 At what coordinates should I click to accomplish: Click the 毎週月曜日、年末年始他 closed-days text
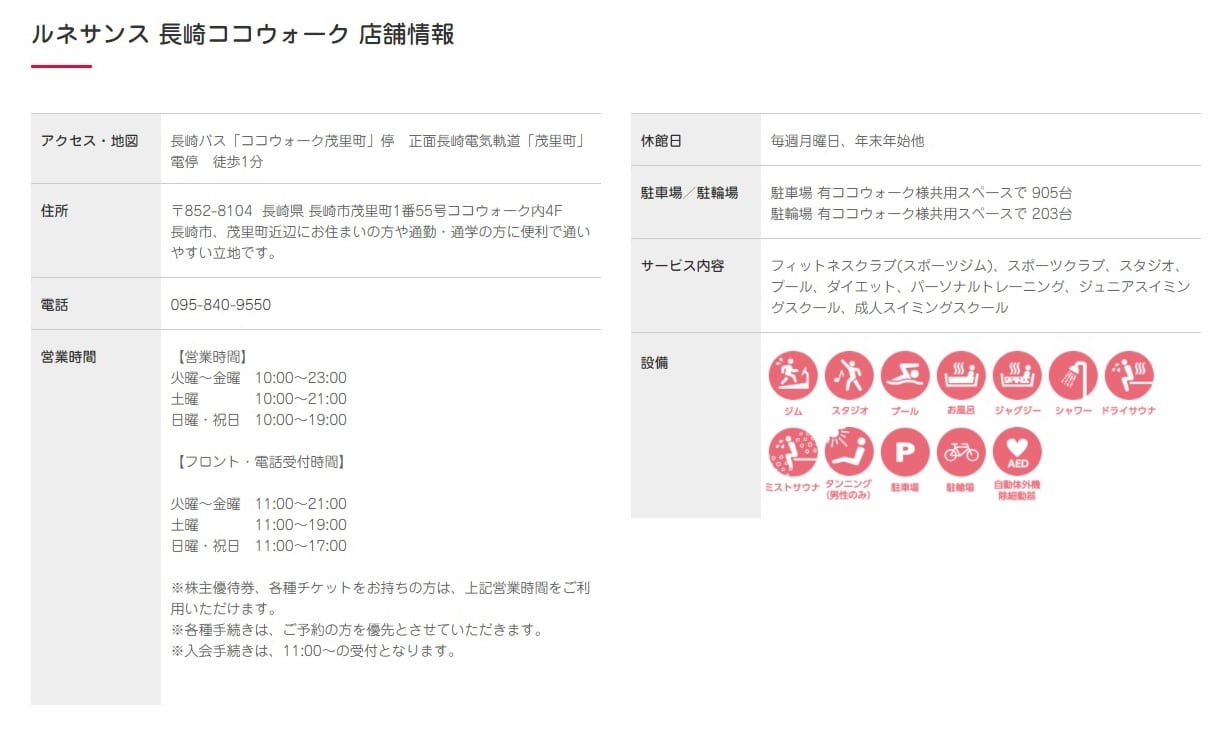[x=847, y=141]
